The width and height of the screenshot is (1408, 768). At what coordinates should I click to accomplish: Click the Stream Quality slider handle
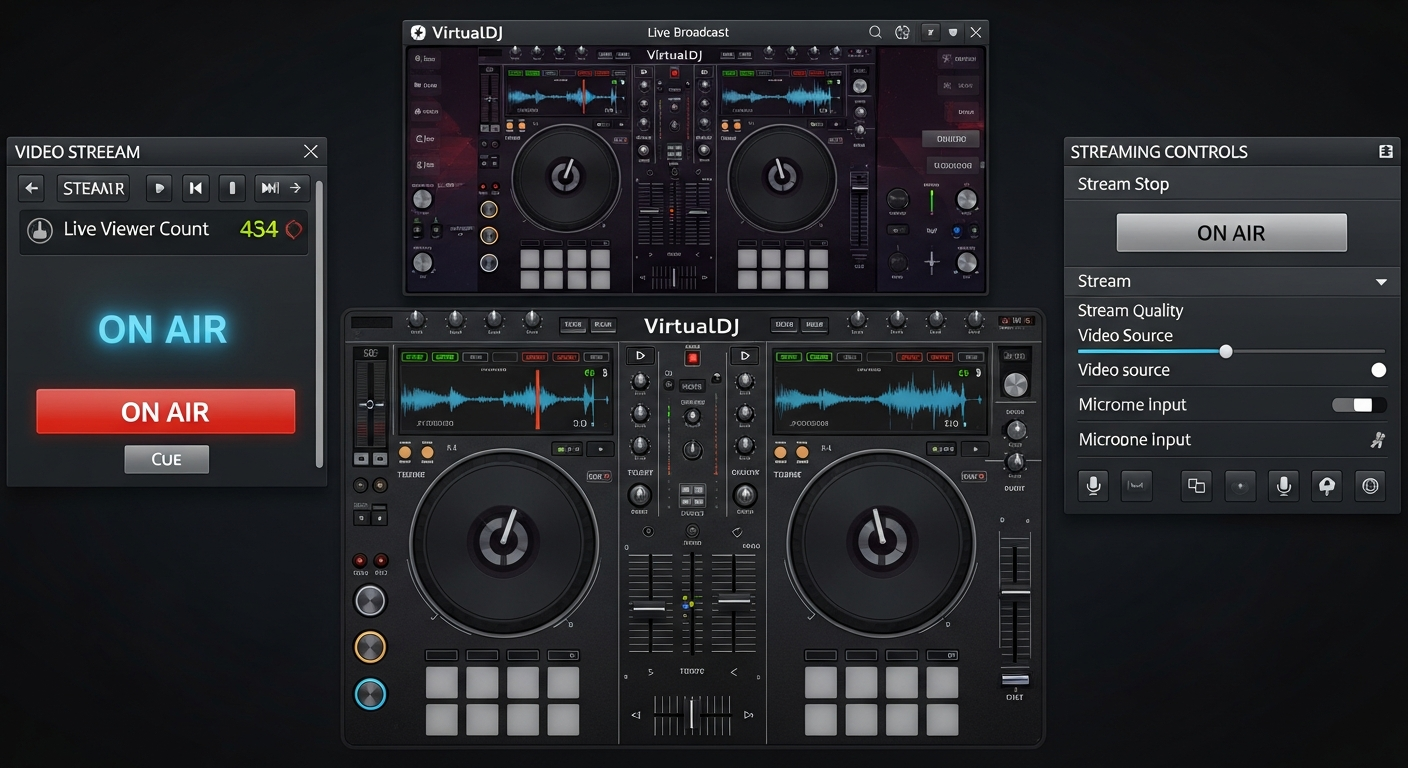point(1225,351)
